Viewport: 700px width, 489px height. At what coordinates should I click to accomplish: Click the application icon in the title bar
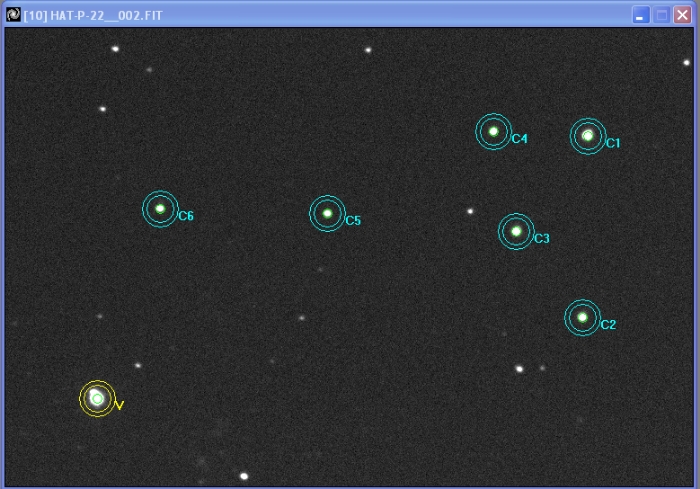tap(13, 14)
